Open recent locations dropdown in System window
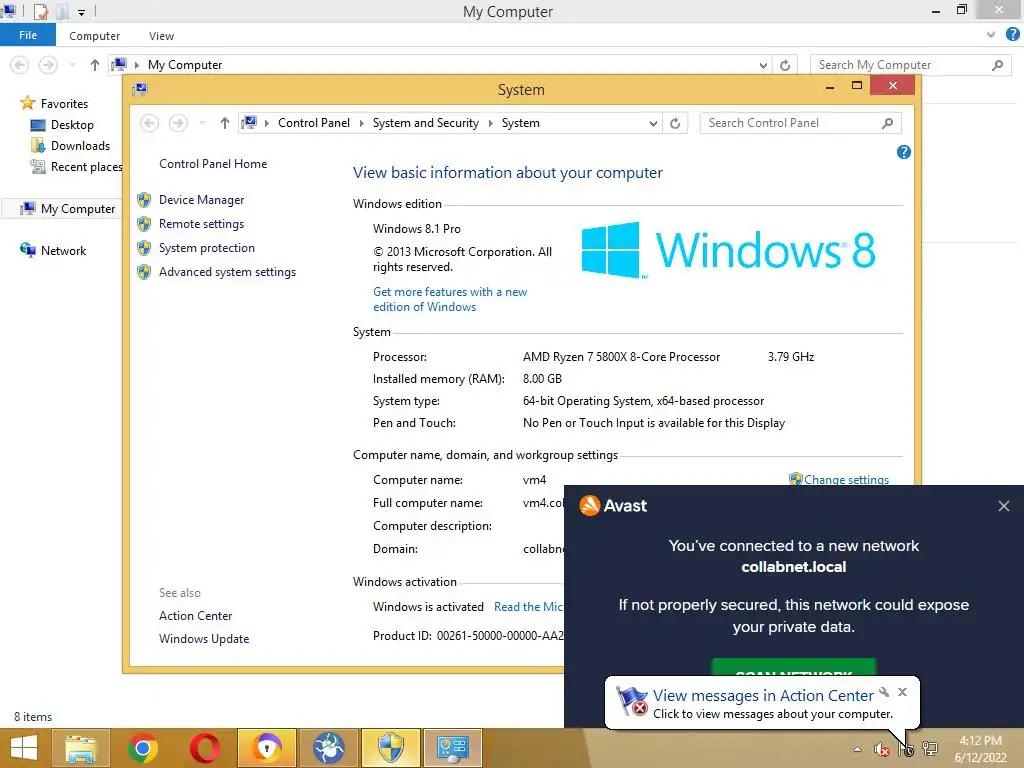1024x768 pixels. point(202,123)
